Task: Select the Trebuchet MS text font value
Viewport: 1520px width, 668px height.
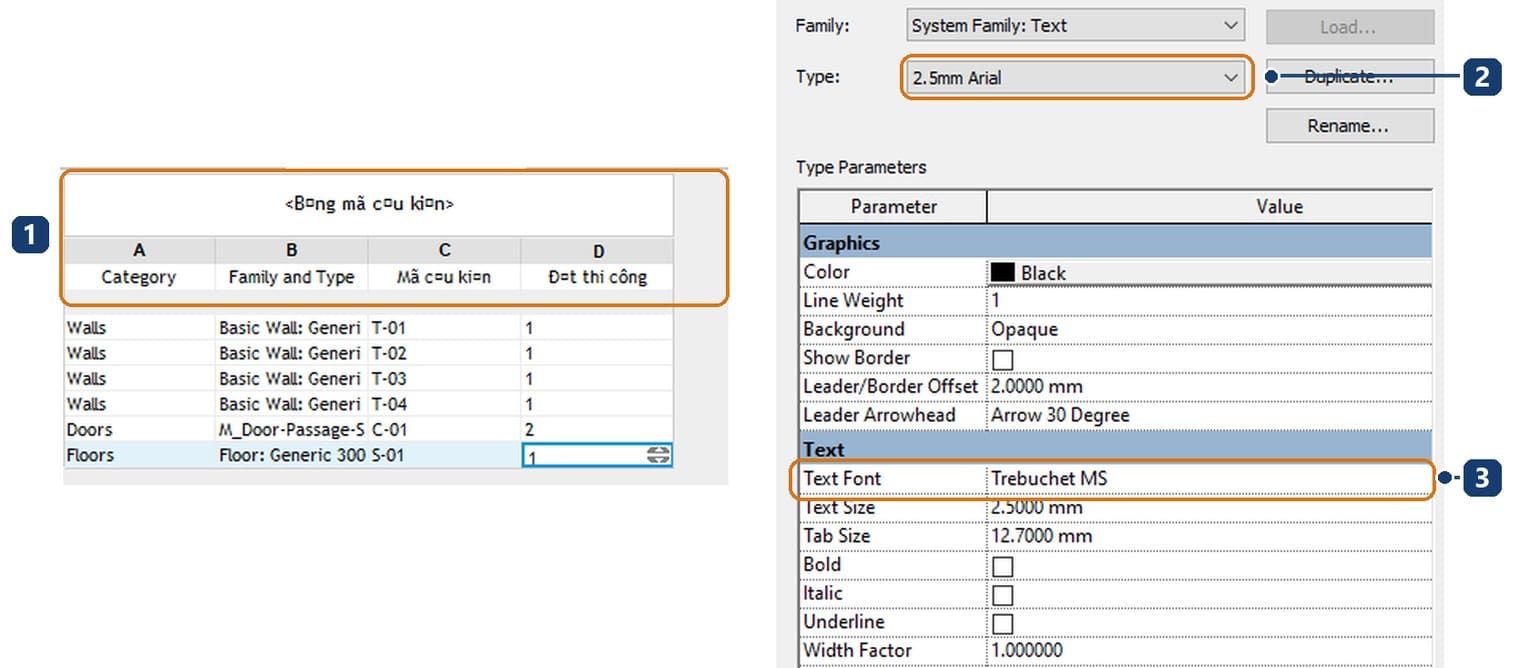Action: pos(1209,479)
